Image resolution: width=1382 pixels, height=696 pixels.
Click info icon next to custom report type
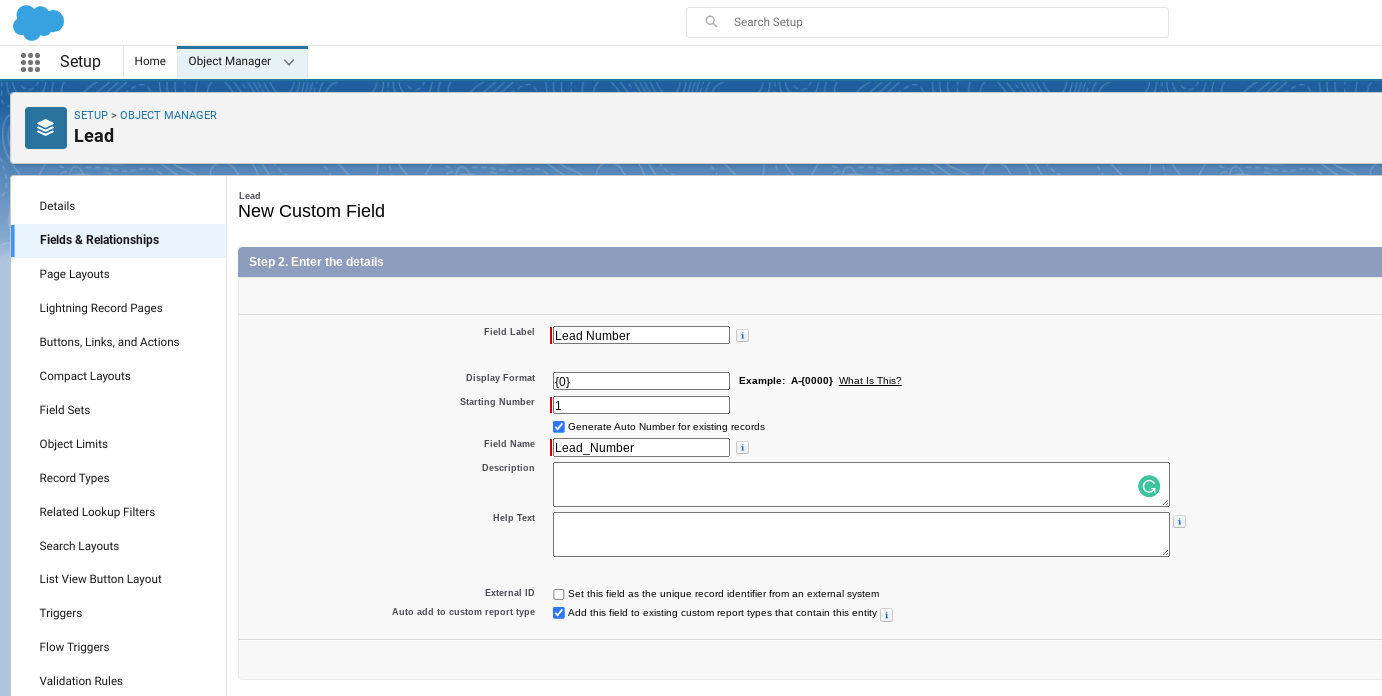point(886,615)
